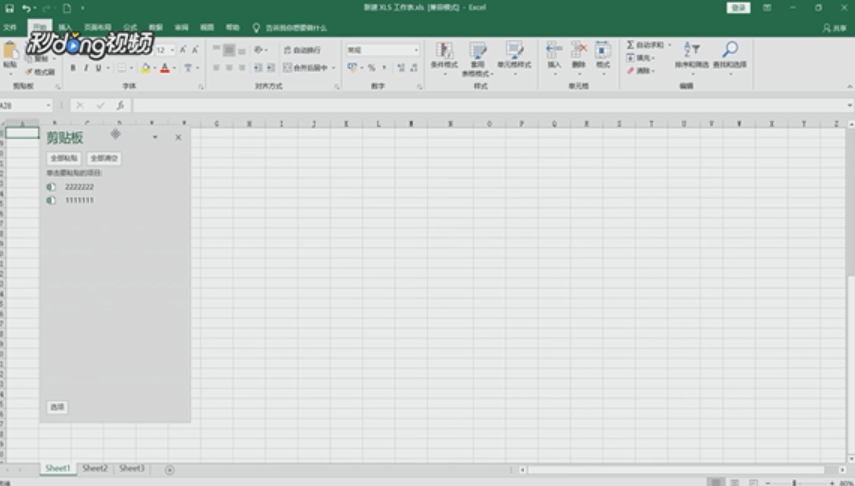Screen dimensions: 855x486
Task: Apply the yellow fill color bucket
Action: tap(146, 68)
